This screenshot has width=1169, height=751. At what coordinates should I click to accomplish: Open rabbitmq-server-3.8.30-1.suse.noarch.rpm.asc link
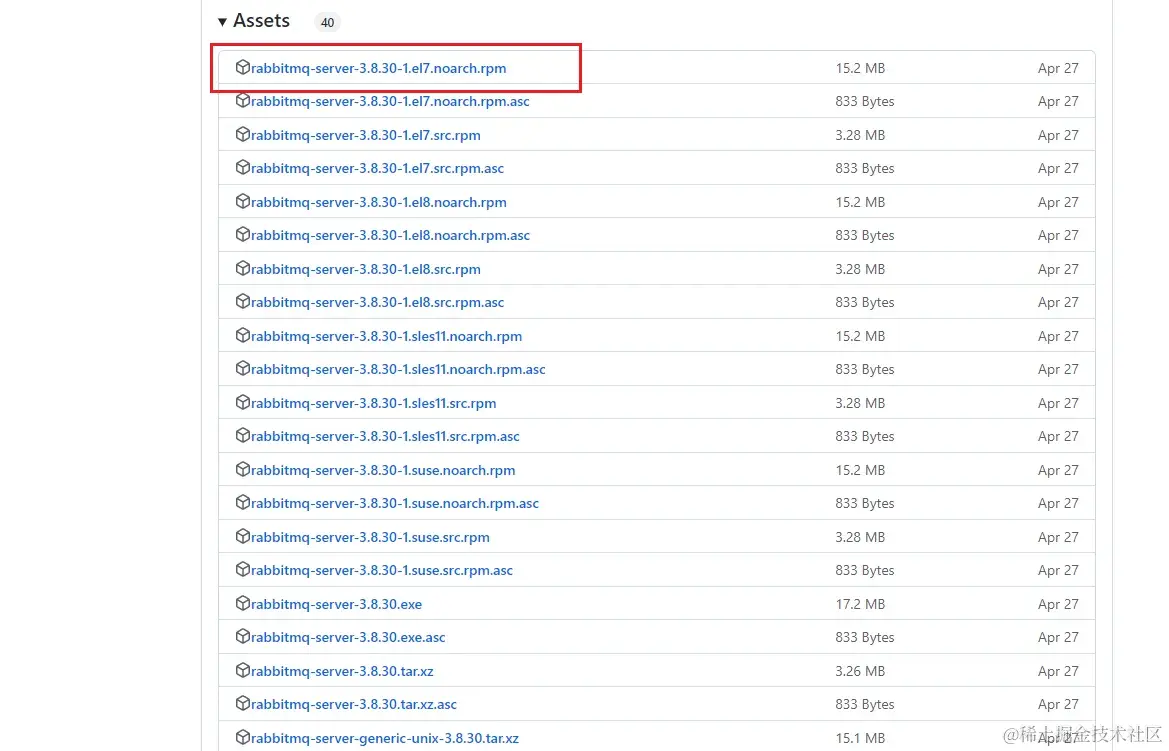point(394,503)
